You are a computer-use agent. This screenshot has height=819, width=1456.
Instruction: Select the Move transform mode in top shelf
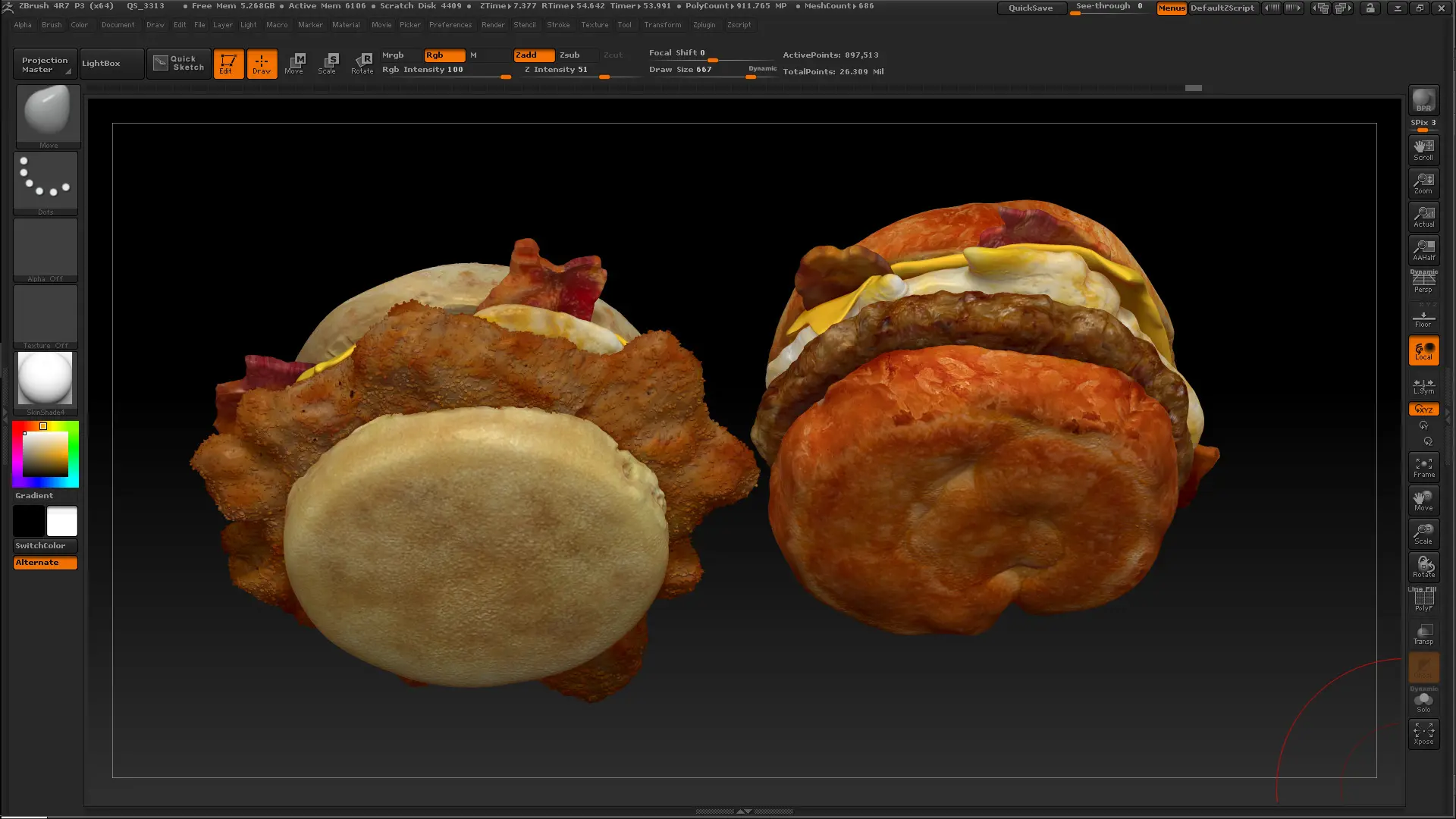295,64
